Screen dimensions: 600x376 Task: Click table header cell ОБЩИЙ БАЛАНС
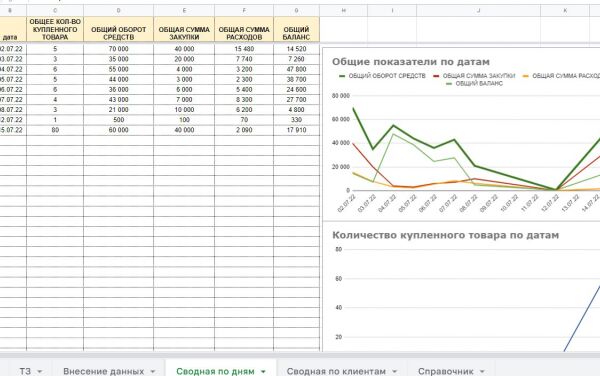(297, 29)
